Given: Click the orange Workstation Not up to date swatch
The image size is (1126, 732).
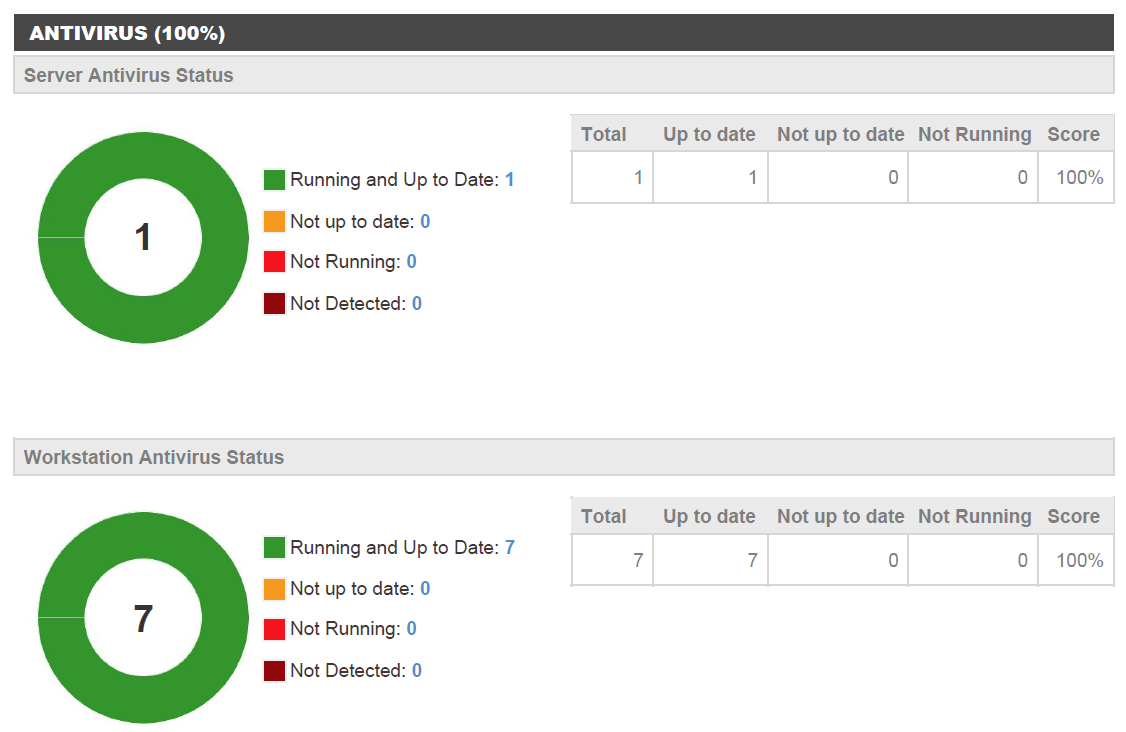Looking at the screenshot, I should [x=274, y=589].
